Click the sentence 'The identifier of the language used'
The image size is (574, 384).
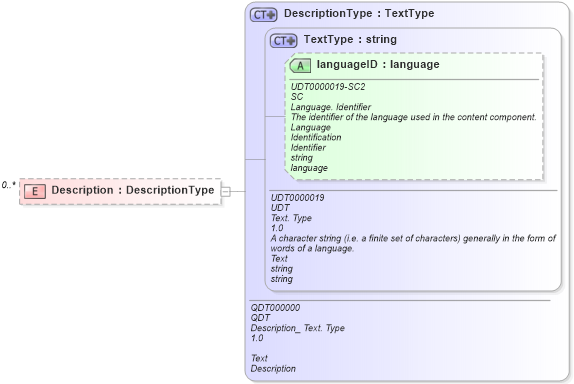tap(413, 117)
